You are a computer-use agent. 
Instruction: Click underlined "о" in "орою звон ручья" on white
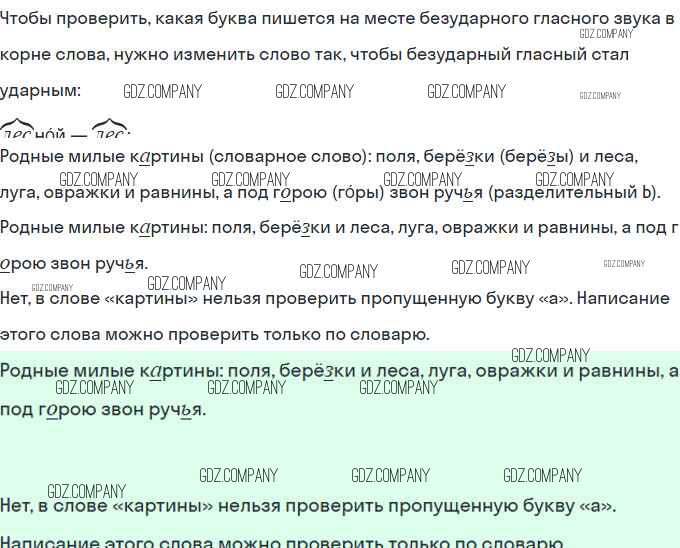[6, 264]
